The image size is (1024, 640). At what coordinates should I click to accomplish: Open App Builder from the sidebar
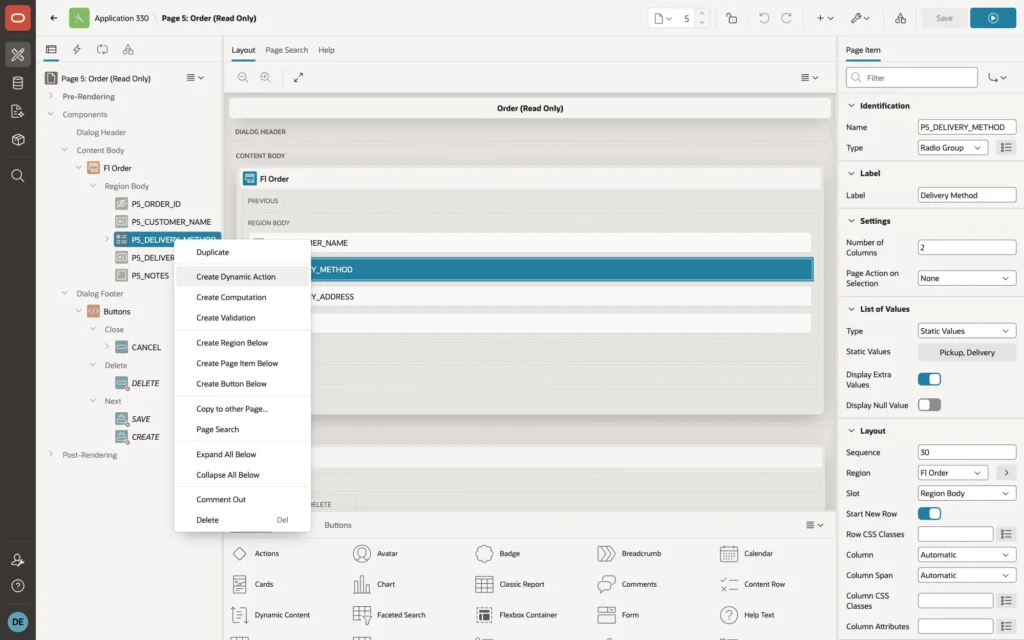18,54
